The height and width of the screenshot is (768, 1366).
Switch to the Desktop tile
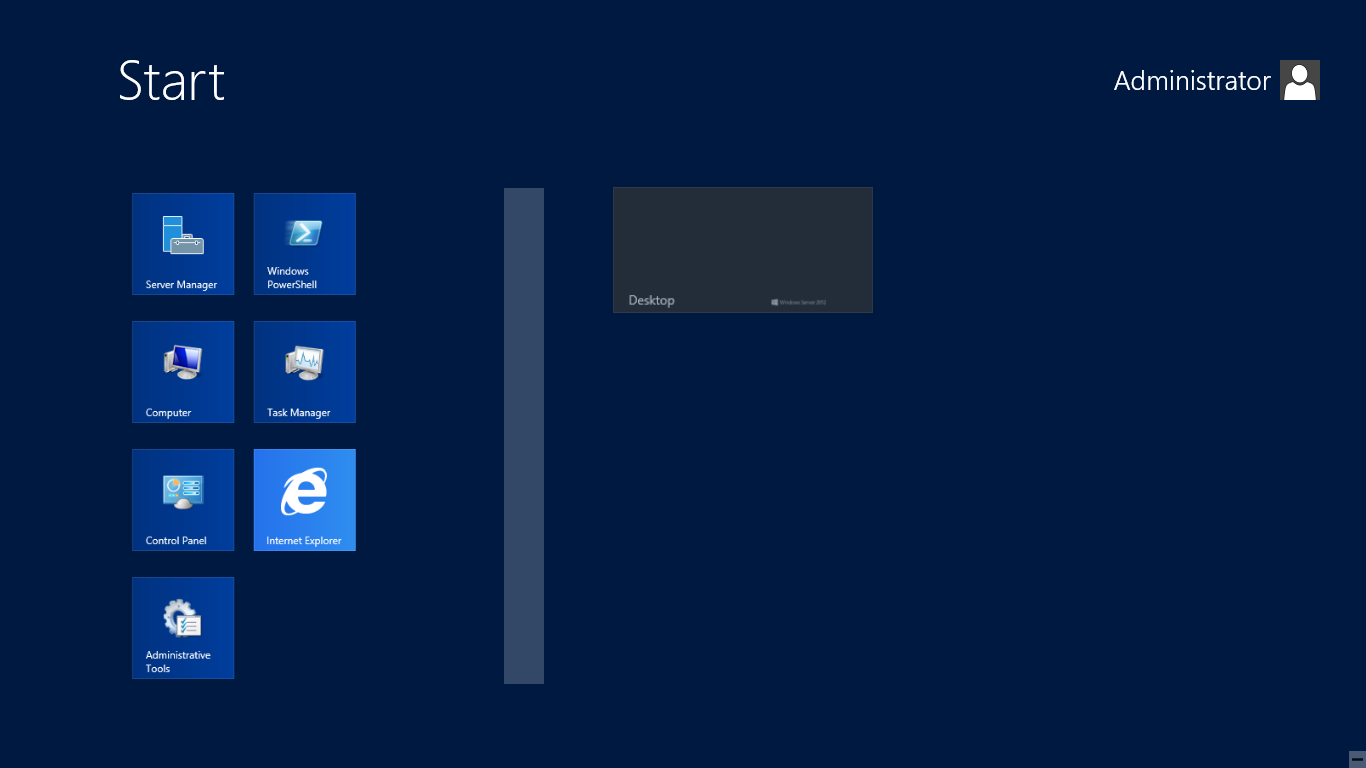click(x=743, y=250)
